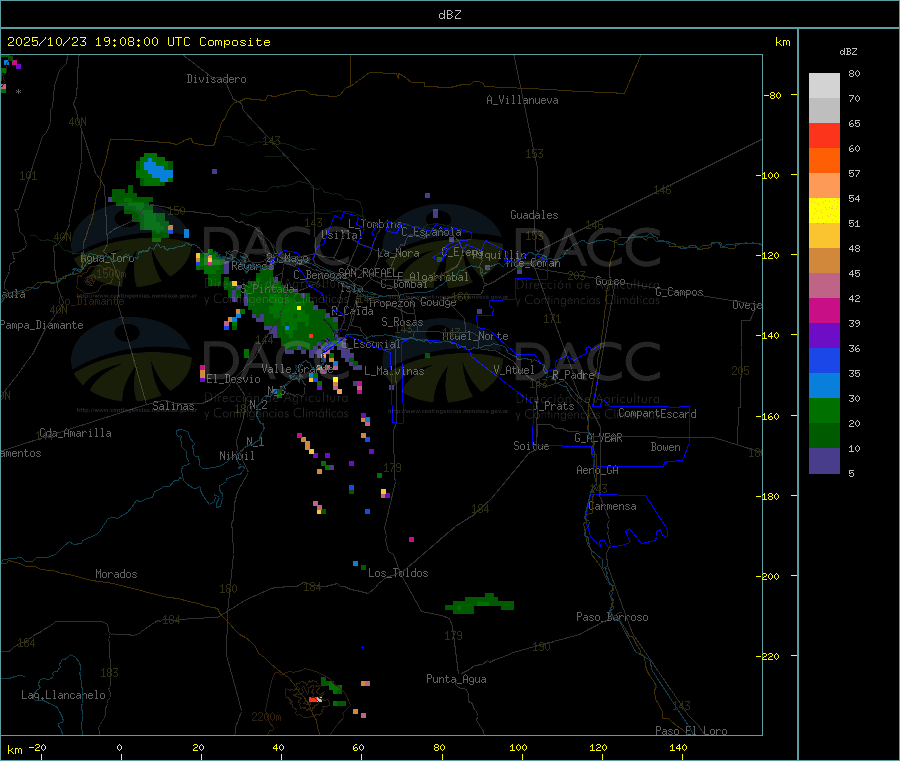This screenshot has width=900, height=761.
Task: Select the L_Malvinas label
Action: [394, 371]
